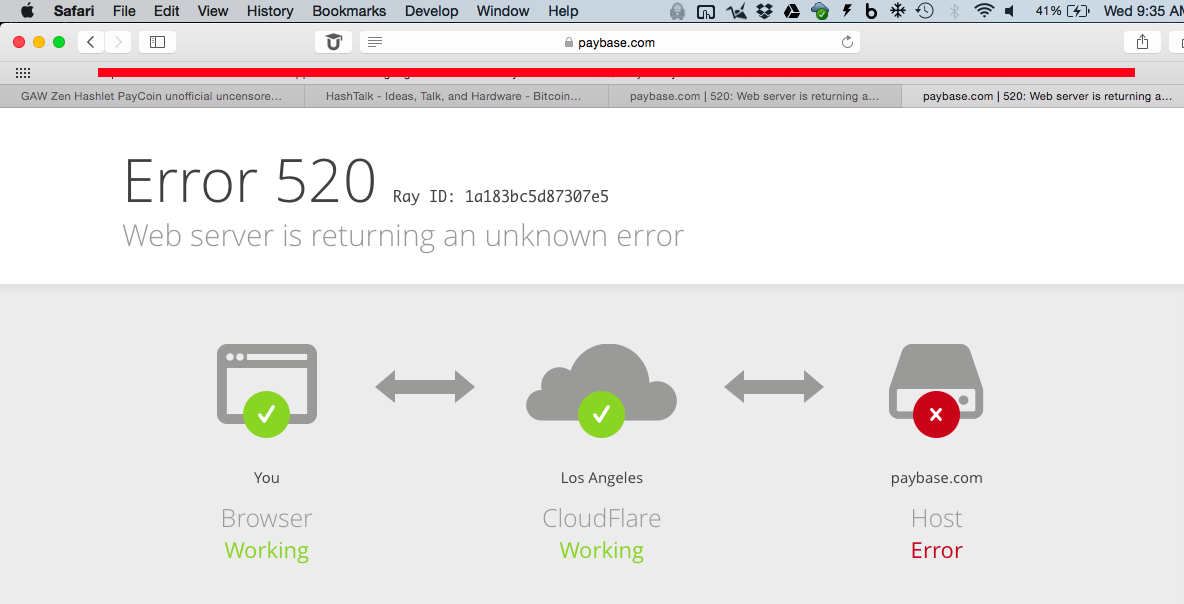Open the Develop menu
The height and width of the screenshot is (604, 1184).
[431, 11]
